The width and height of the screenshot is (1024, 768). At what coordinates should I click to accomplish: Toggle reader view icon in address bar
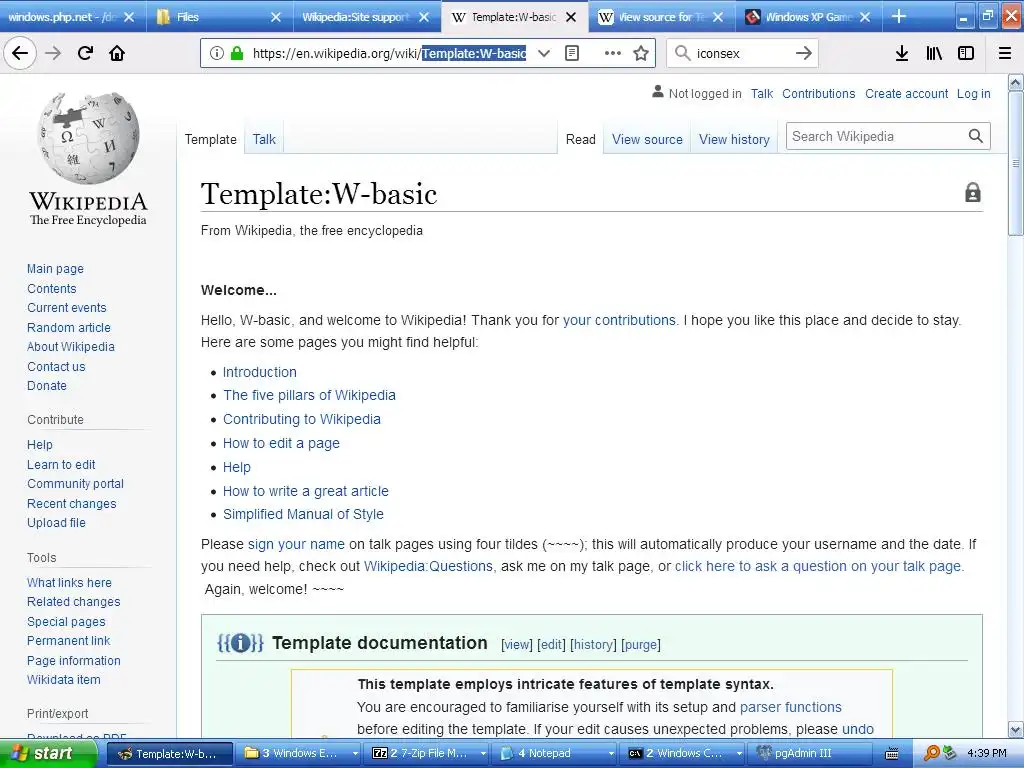[572, 53]
